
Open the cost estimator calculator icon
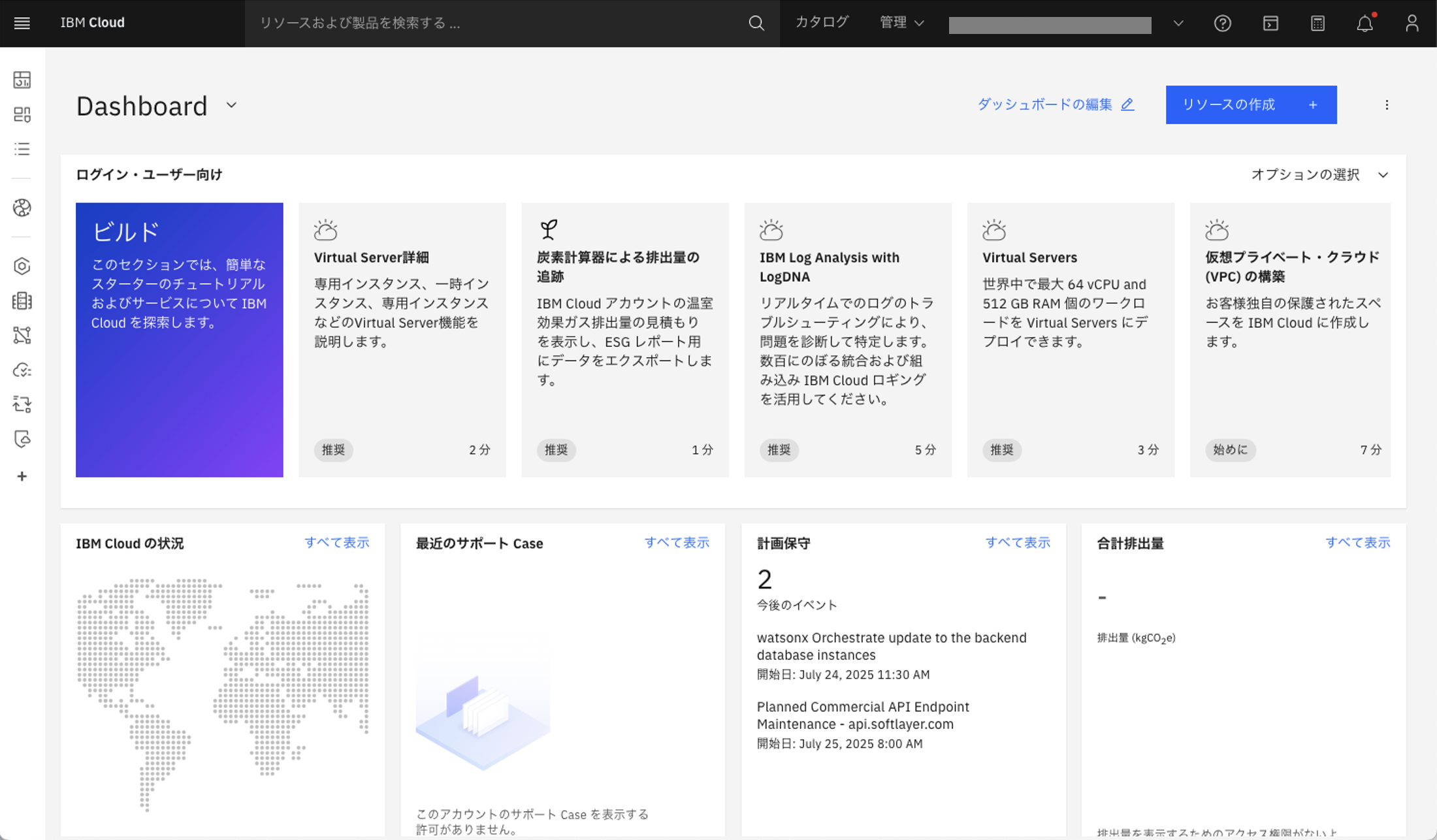pos(1317,23)
